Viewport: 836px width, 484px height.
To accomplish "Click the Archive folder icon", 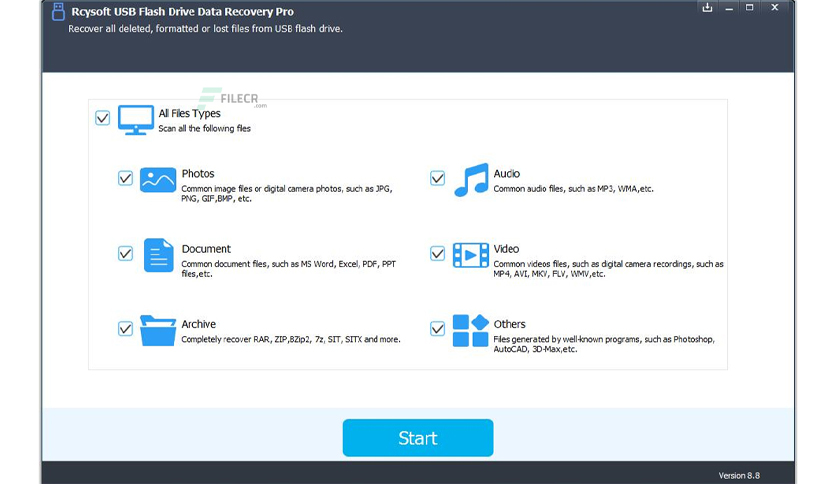I will [x=158, y=330].
